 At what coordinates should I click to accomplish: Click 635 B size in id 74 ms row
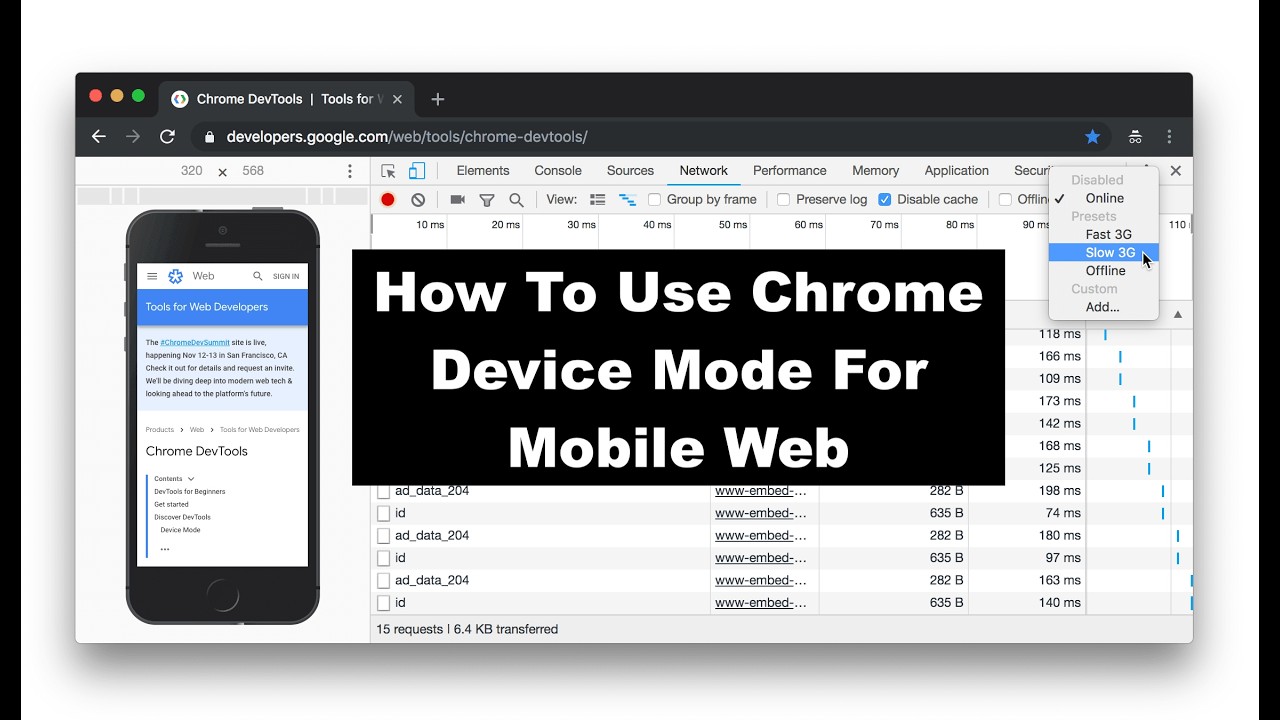947,513
